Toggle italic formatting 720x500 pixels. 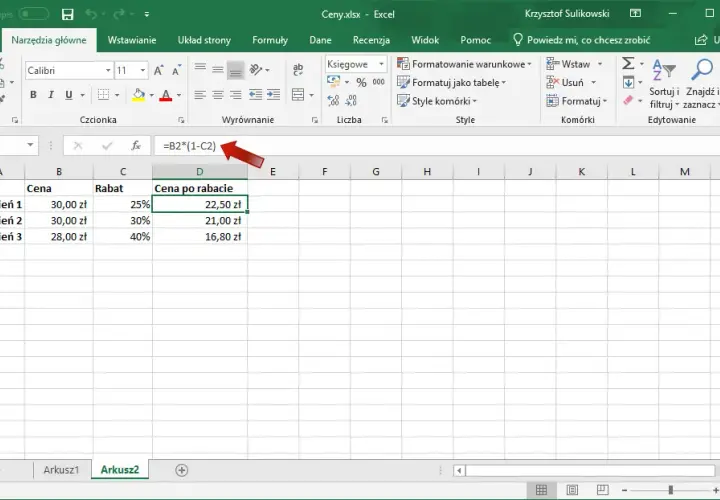tap(51, 95)
